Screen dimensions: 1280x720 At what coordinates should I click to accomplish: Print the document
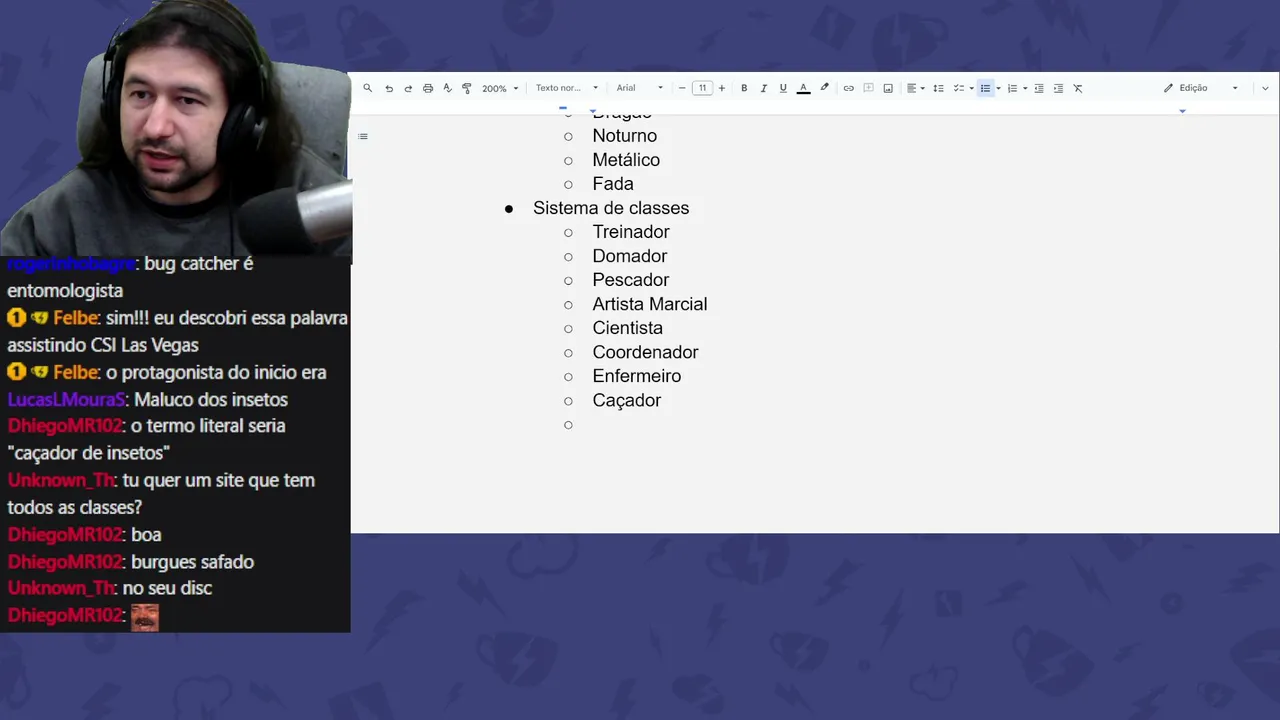[x=428, y=88]
